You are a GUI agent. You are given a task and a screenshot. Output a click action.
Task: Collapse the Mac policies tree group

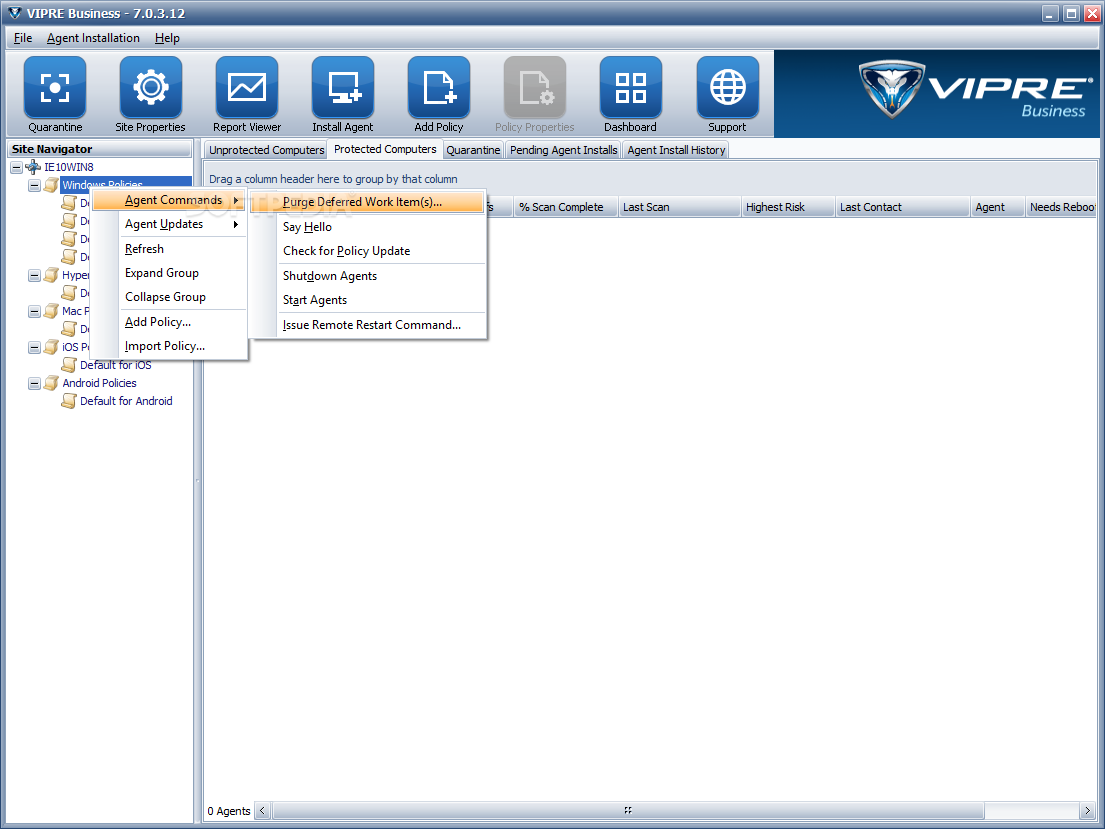(34, 312)
